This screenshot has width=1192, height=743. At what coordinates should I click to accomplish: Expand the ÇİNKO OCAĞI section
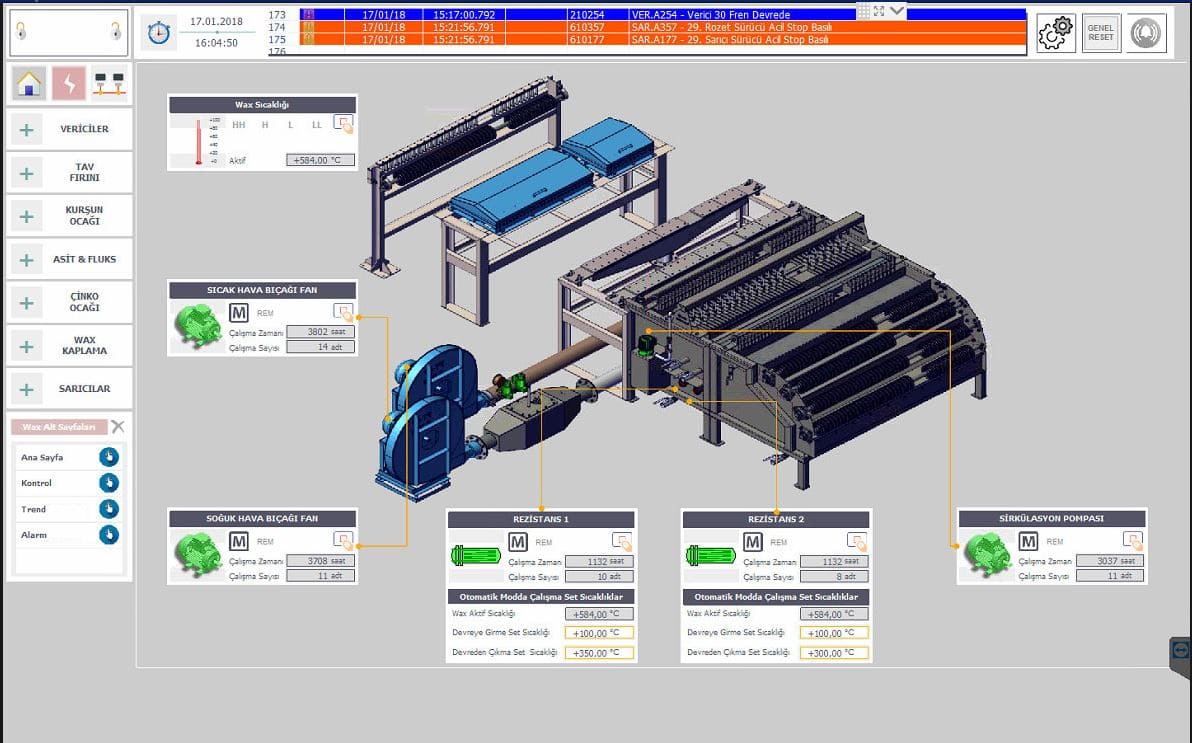27,302
